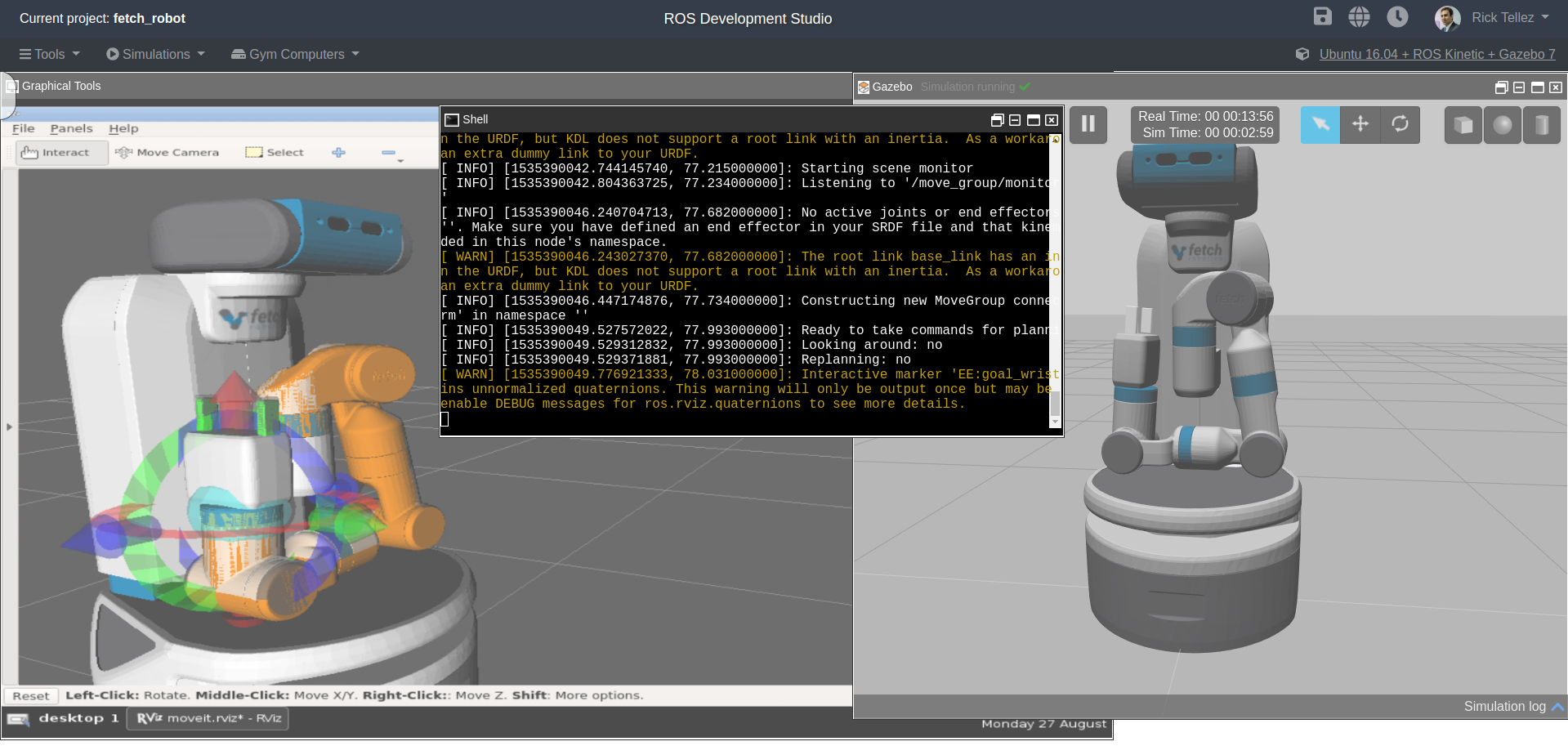The image size is (1568, 746).
Task: Activate the rotate mode in Gazebo
Action: 1400,124
